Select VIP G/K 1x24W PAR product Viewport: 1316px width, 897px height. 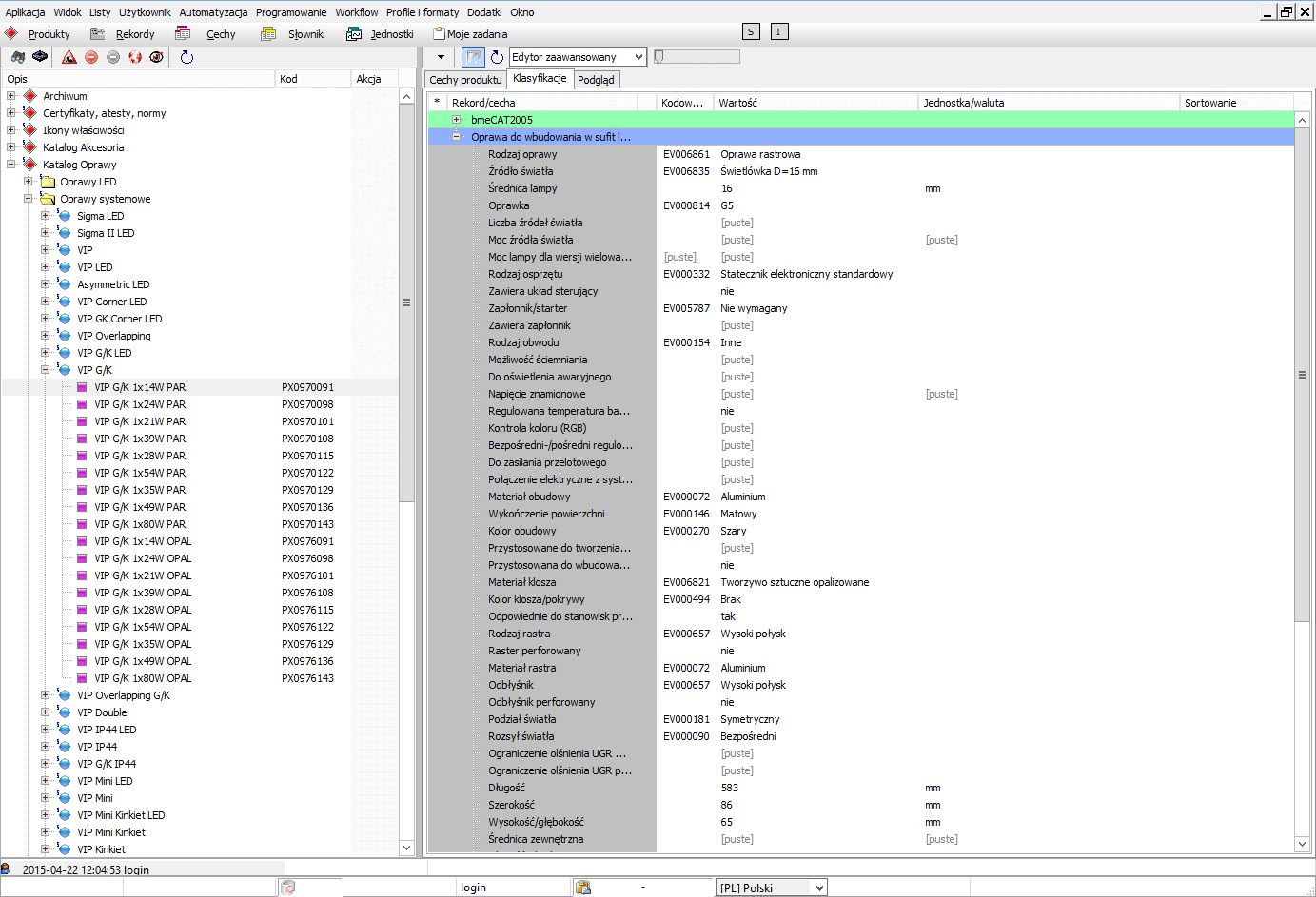pyautogui.click(x=140, y=404)
